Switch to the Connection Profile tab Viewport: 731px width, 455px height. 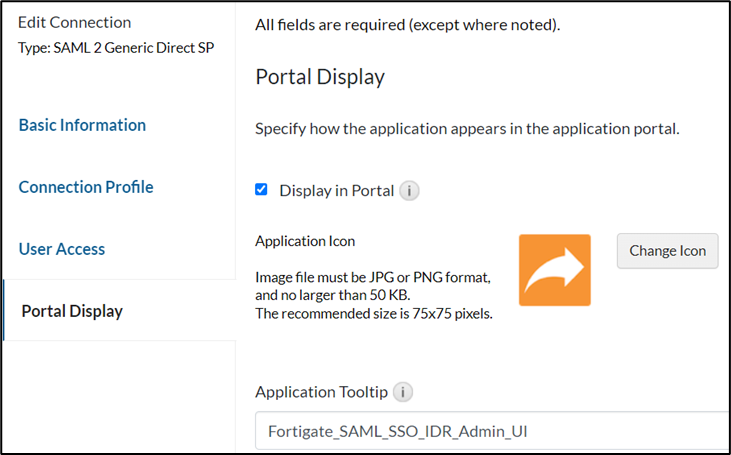(x=86, y=187)
